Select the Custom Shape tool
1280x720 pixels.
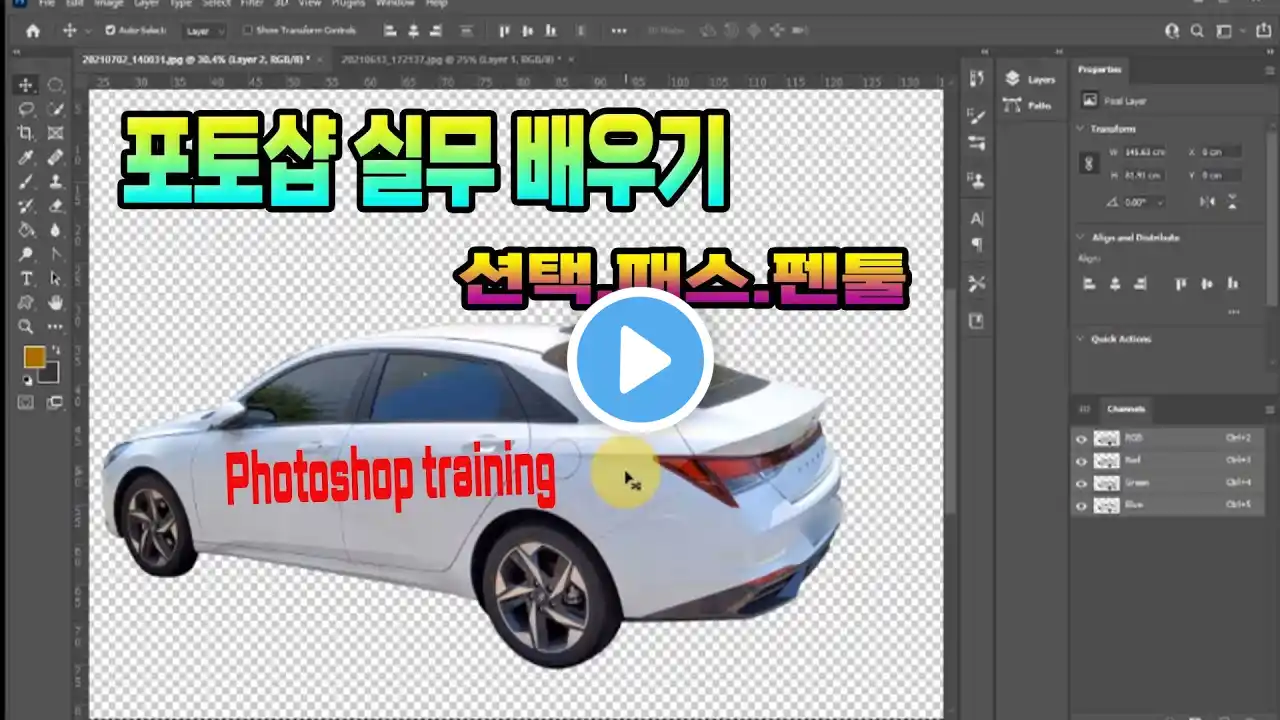click(x=27, y=302)
